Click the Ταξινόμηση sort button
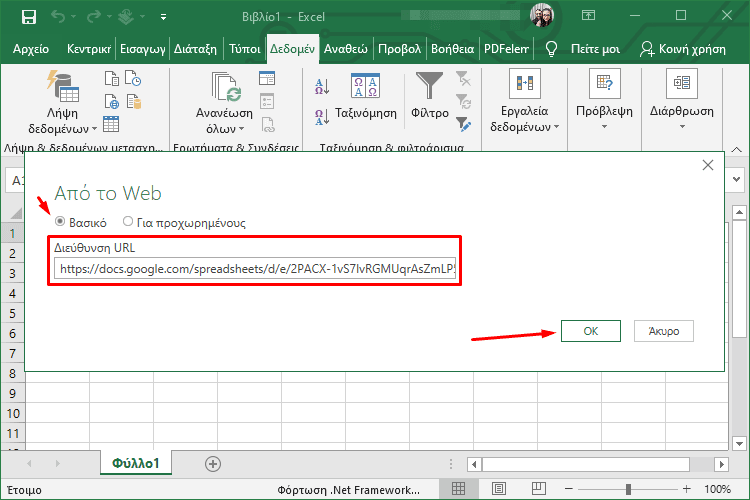This screenshot has height=500, width=750. click(x=365, y=97)
